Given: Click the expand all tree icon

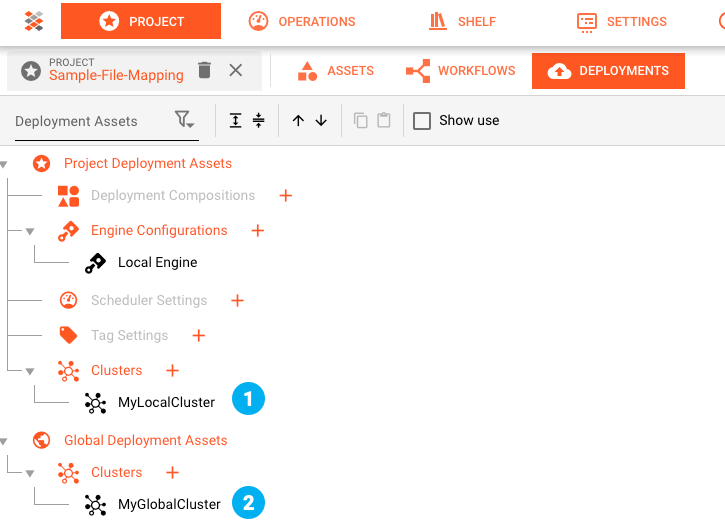Looking at the screenshot, I should pos(236,120).
